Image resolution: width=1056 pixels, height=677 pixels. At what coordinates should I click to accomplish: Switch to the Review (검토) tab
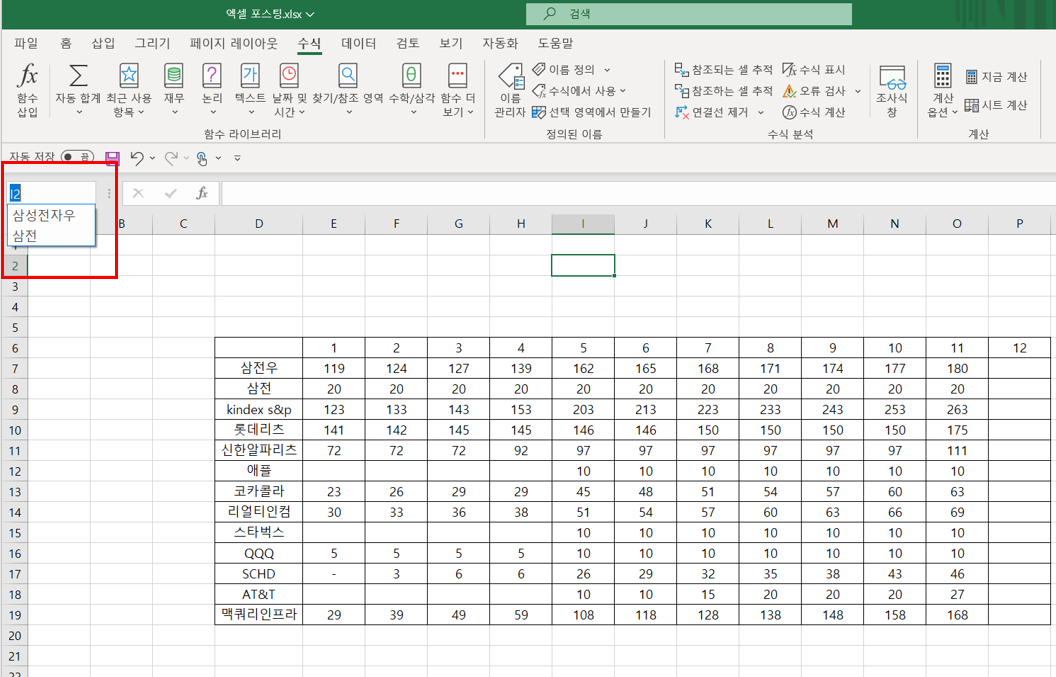(407, 43)
